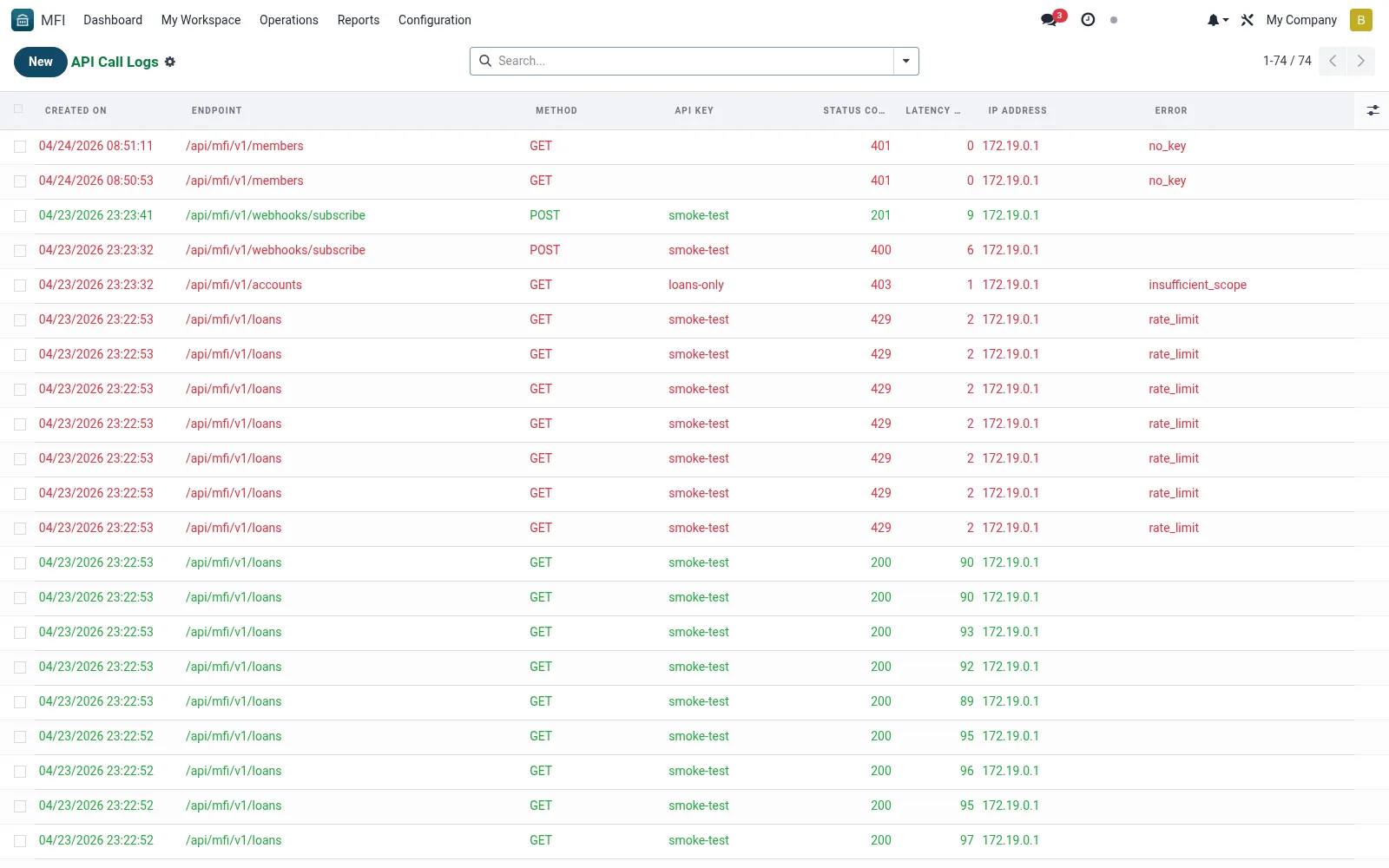The width and height of the screenshot is (1389, 868).
Task: Check the /api/mfi/v1/accounts row checkbox
Action: pyautogui.click(x=20, y=286)
